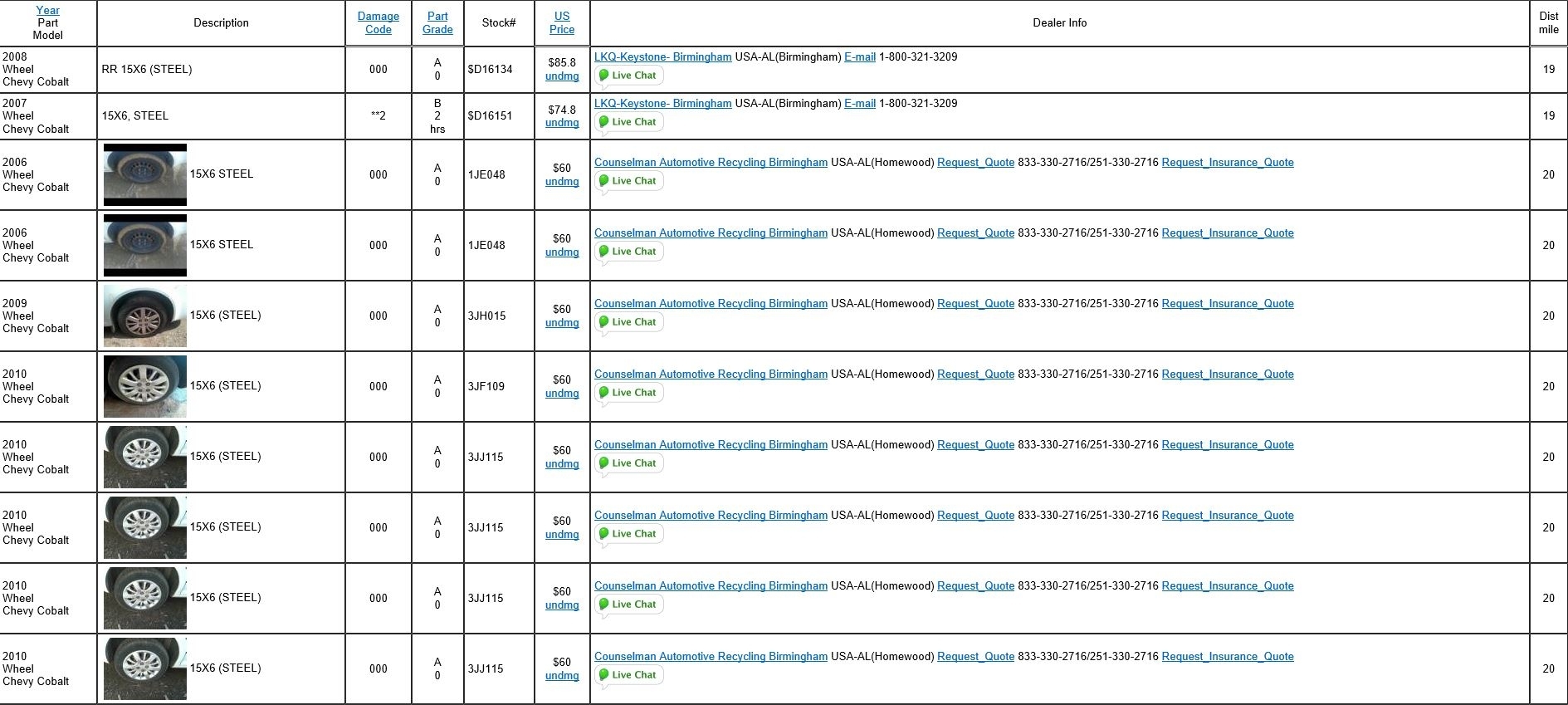Select stock number $D16134
Image resolution: width=1568 pixels, height=705 pixels.
tap(490, 70)
